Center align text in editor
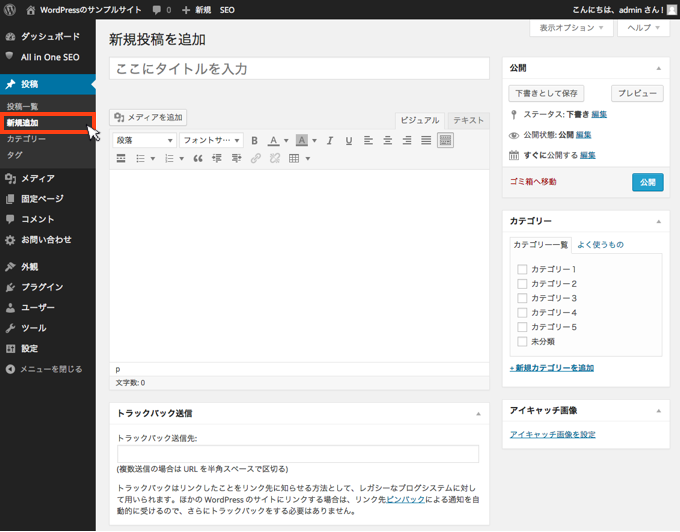Viewport: 680px width, 532px height. 388,140
